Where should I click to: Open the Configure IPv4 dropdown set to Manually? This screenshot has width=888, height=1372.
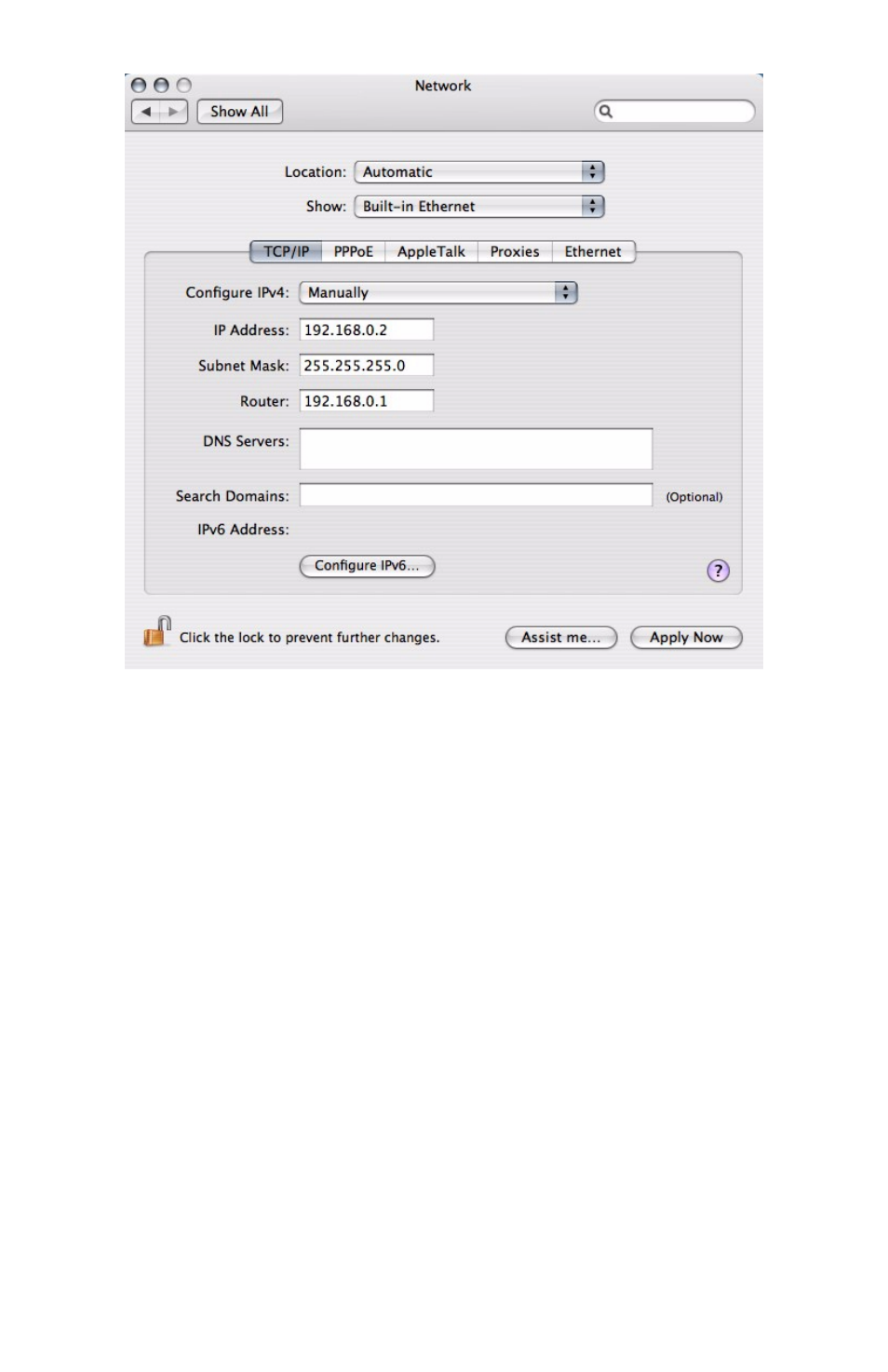(x=438, y=292)
